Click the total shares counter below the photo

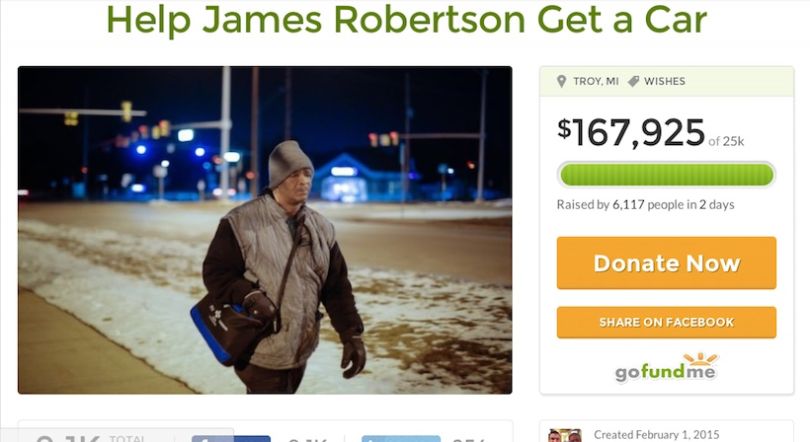pos(90,439)
